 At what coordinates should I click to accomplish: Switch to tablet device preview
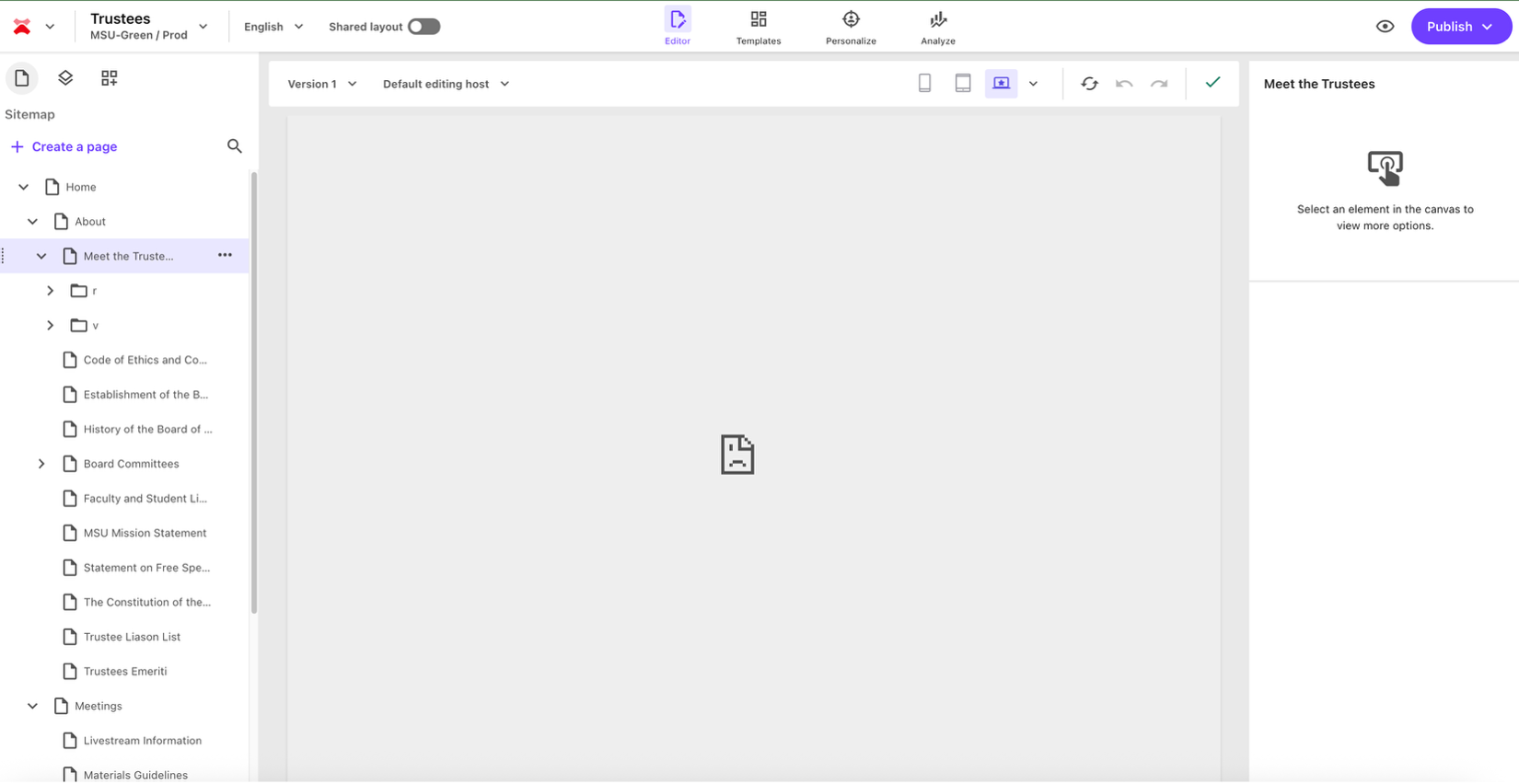tap(962, 84)
